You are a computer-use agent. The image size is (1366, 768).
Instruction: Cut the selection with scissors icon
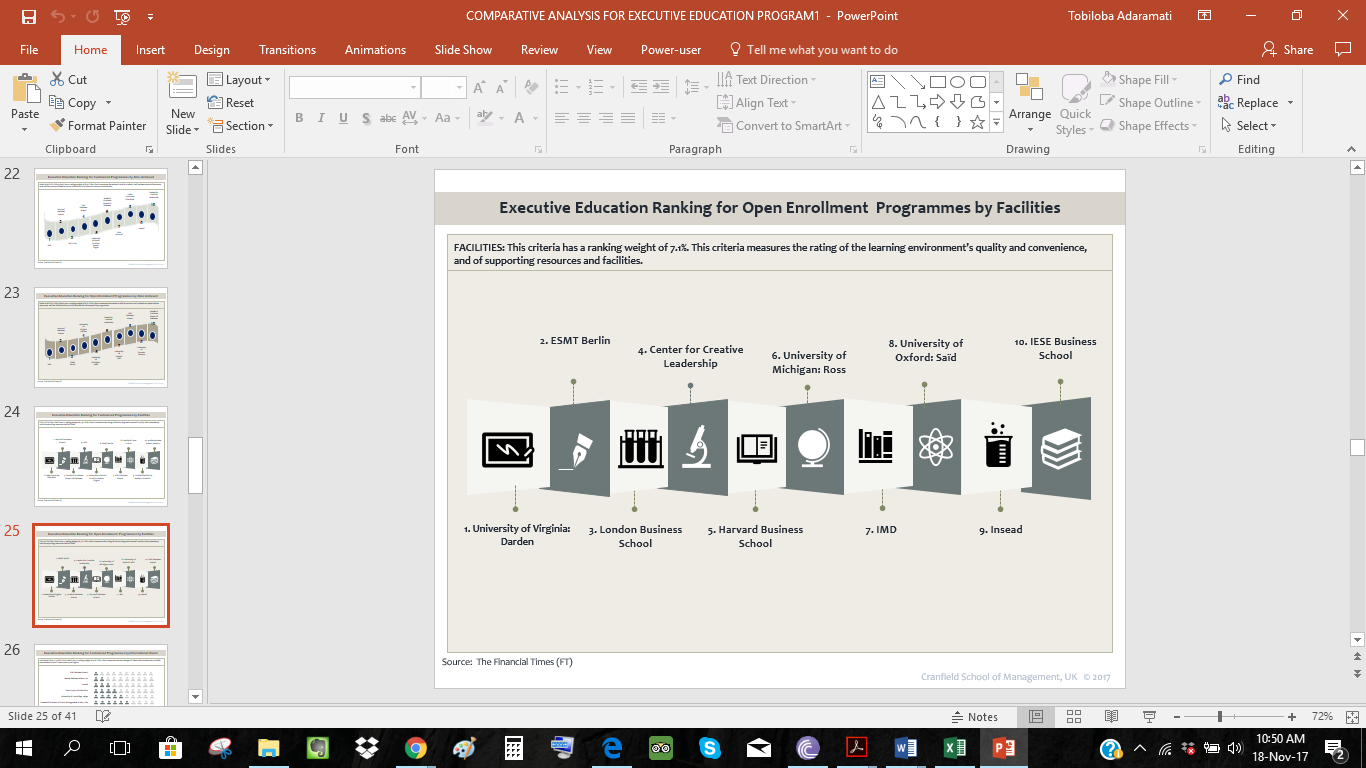coord(68,80)
